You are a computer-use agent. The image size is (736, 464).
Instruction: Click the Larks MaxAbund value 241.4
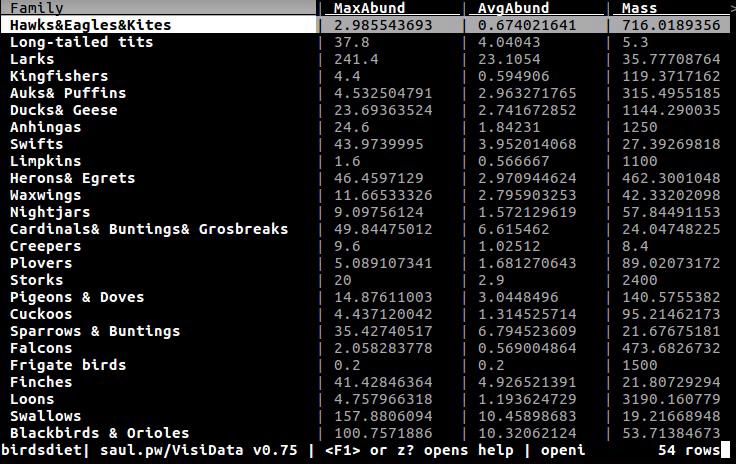(356, 59)
